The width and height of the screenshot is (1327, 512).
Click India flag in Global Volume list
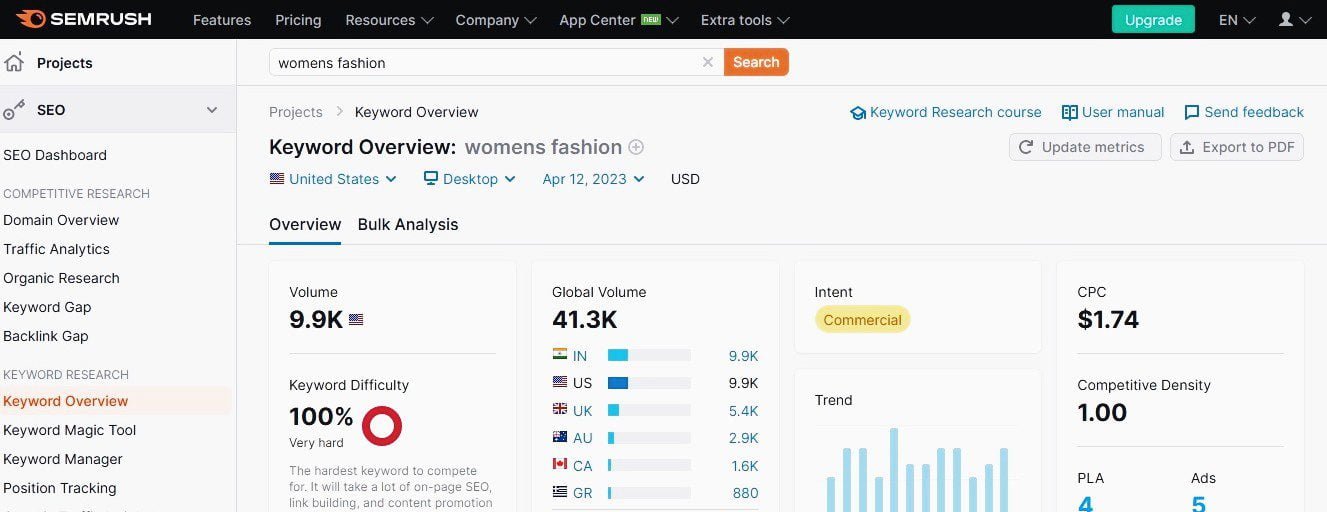[x=560, y=355]
